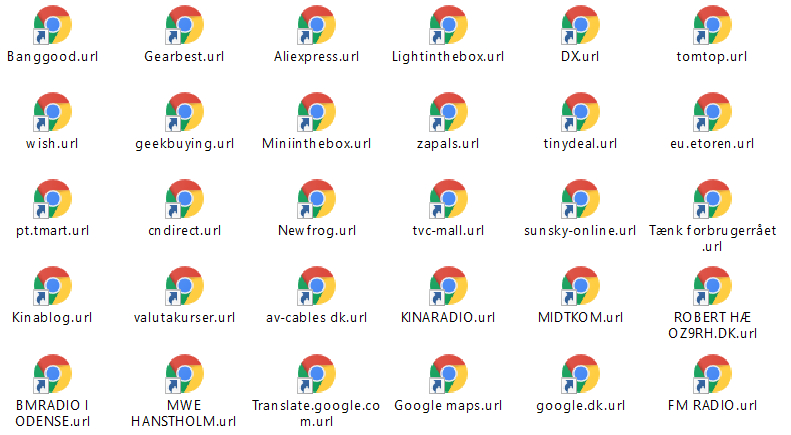The image size is (791, 435).
Task: Click the "zapals.url" file name label
Action: pos(448,143)
